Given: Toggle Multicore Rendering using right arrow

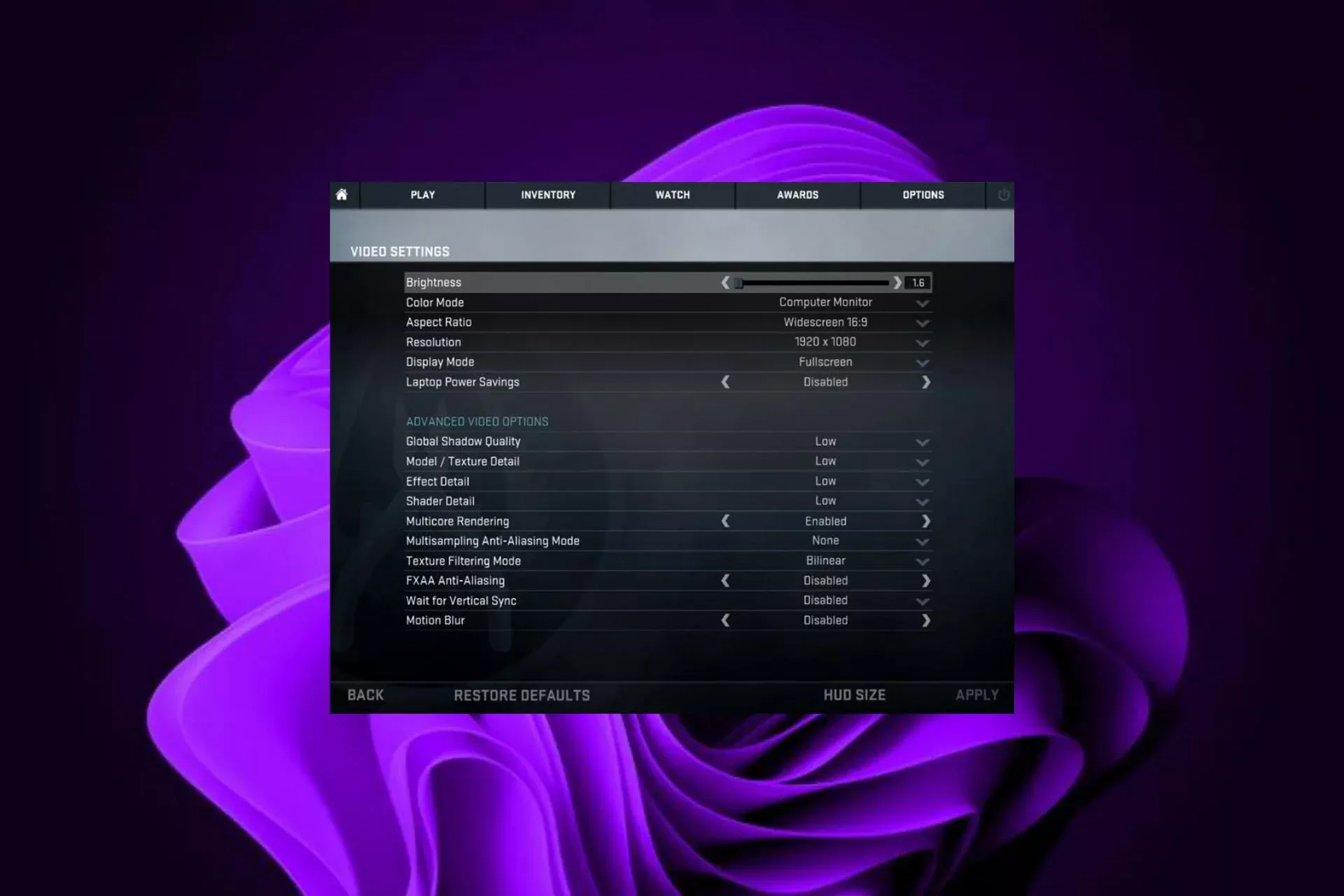Looking at the screenshot, I should click(x=926, y=521).
